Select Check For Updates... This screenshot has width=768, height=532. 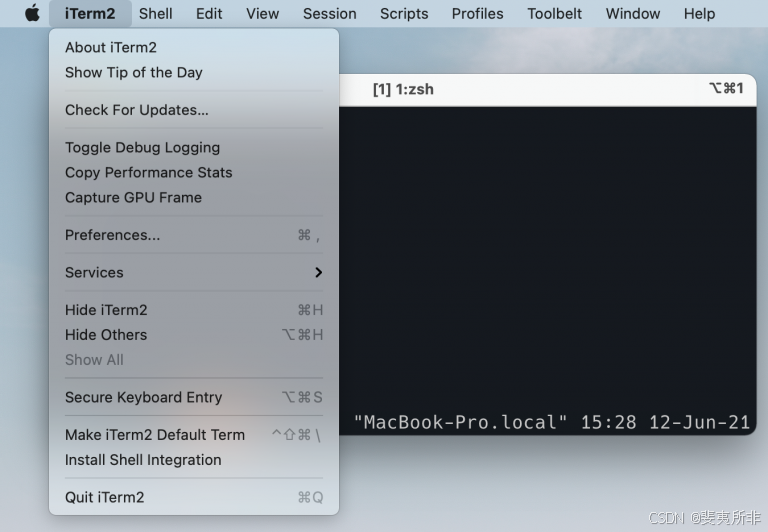pos(194,110)
